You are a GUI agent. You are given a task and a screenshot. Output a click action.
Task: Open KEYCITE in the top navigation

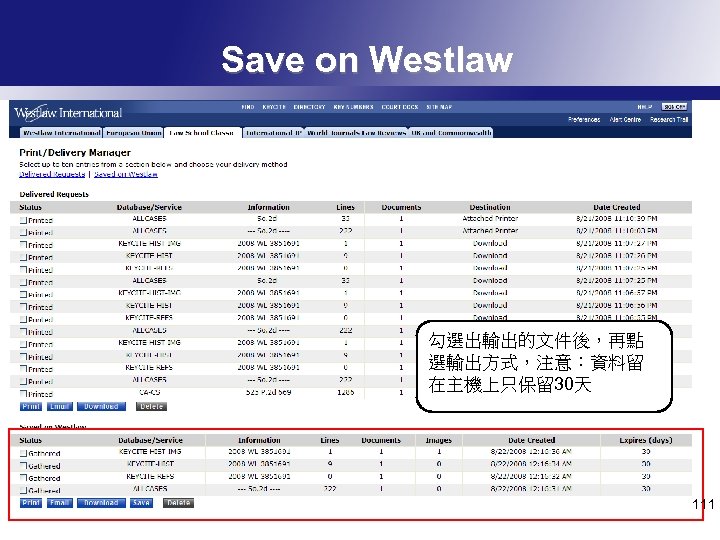coord(274,107)
